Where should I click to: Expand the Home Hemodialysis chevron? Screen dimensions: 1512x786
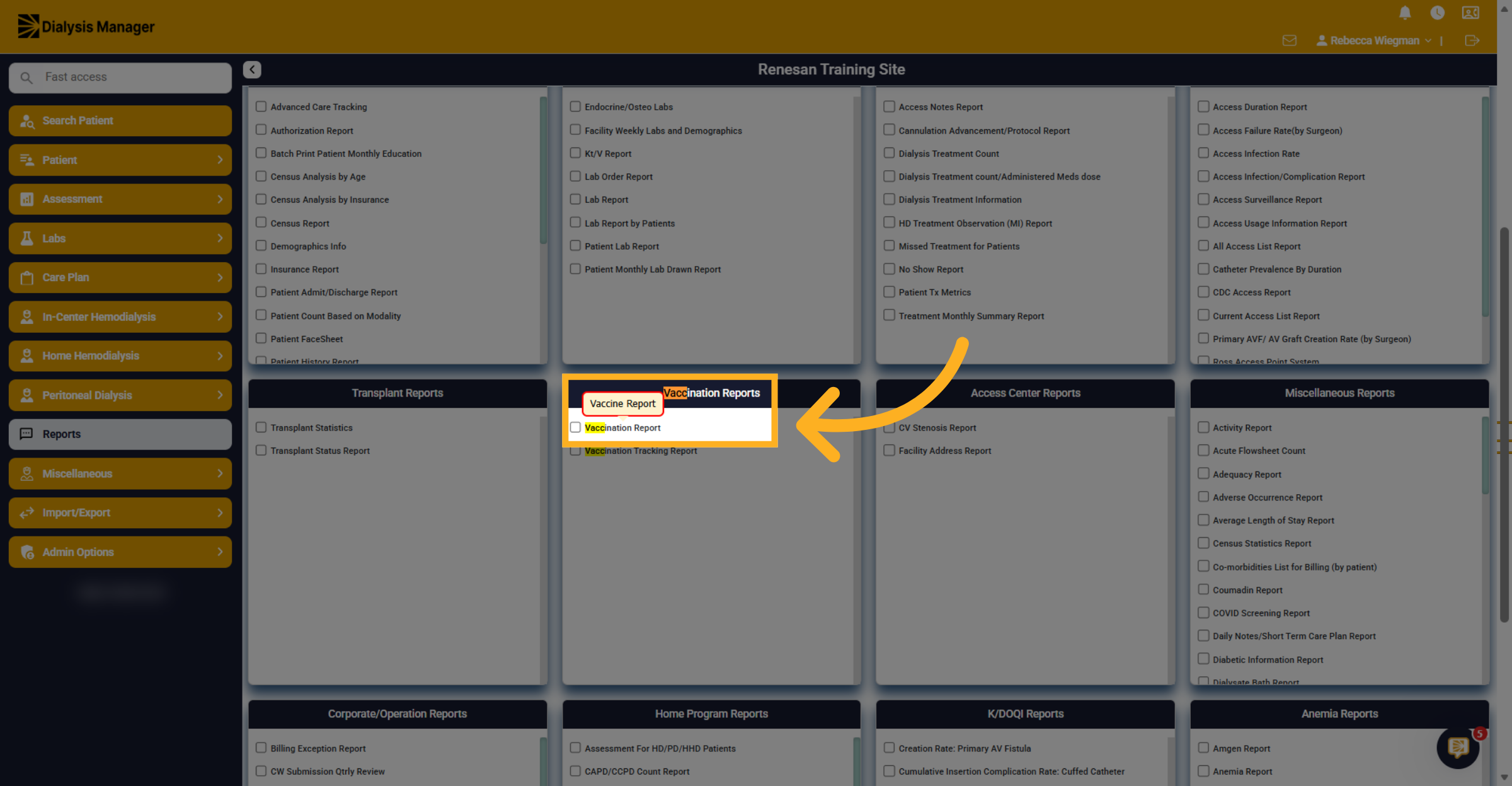coord(220,355)
